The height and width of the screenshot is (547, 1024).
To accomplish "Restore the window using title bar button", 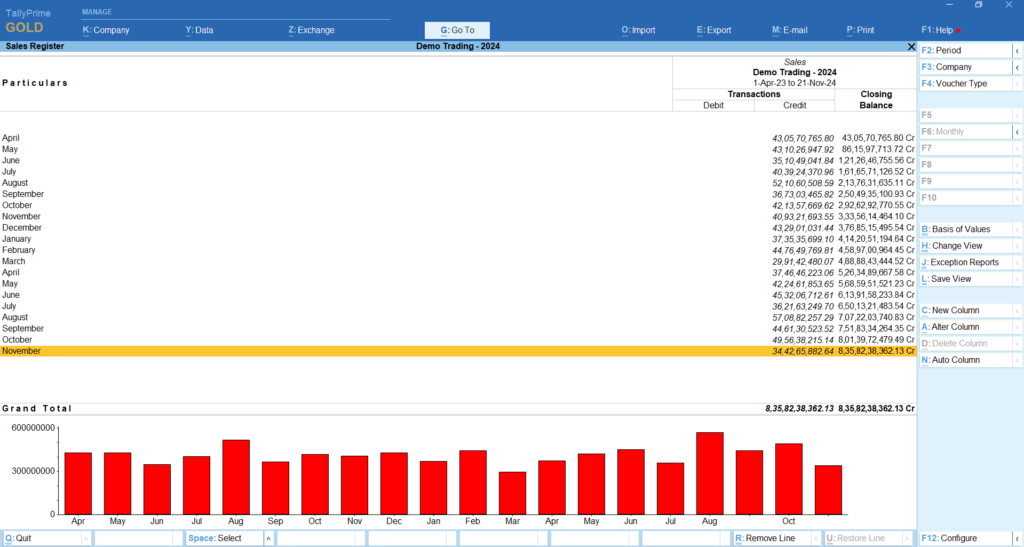I will [978, 5].
